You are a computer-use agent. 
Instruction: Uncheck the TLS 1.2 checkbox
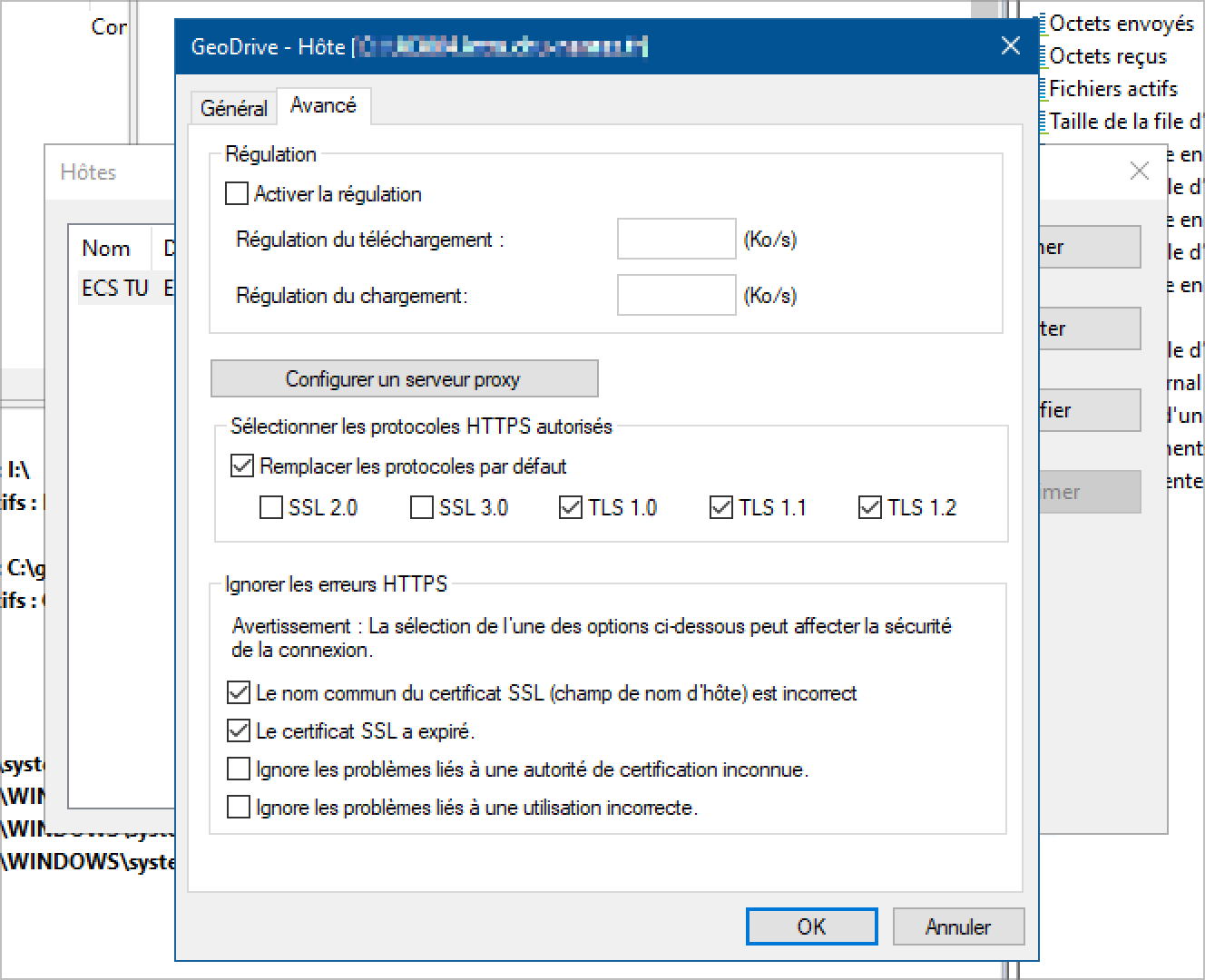pyautogui.click(x=870, y=507)
